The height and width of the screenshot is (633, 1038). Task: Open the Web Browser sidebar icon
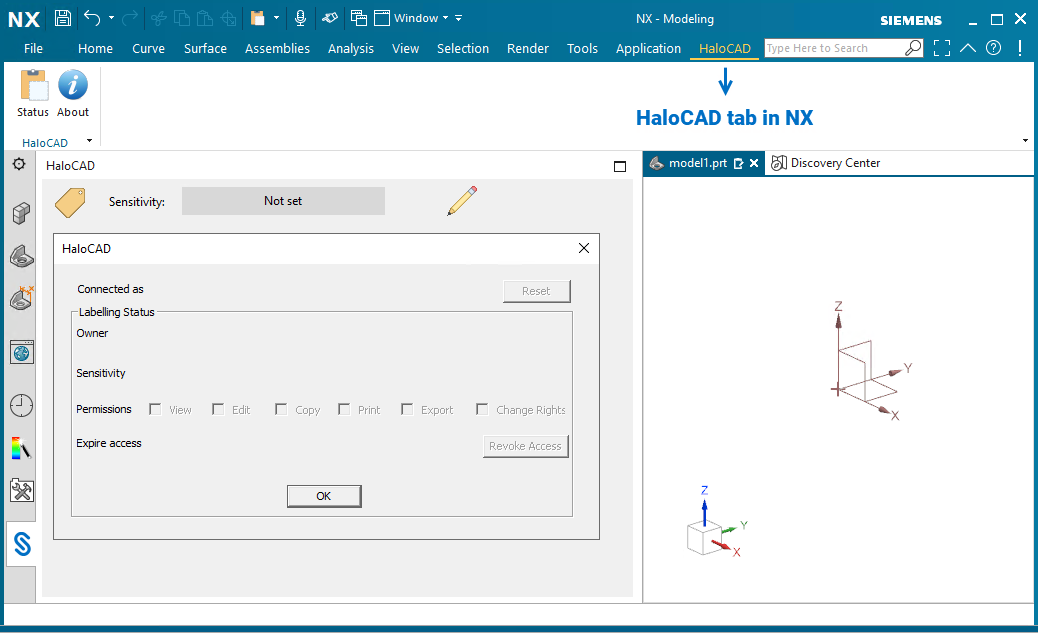point(21,351)
